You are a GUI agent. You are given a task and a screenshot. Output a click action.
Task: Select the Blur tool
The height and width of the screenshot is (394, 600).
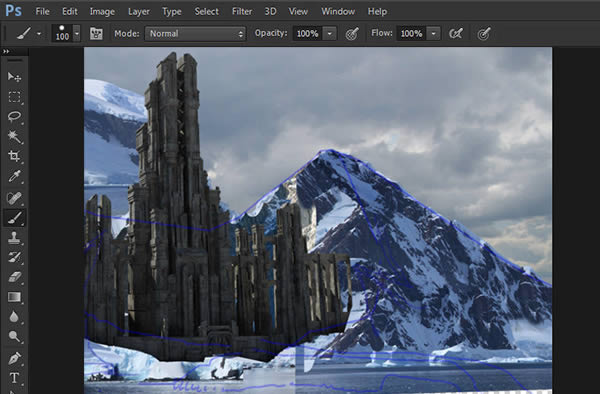[14, 317]
